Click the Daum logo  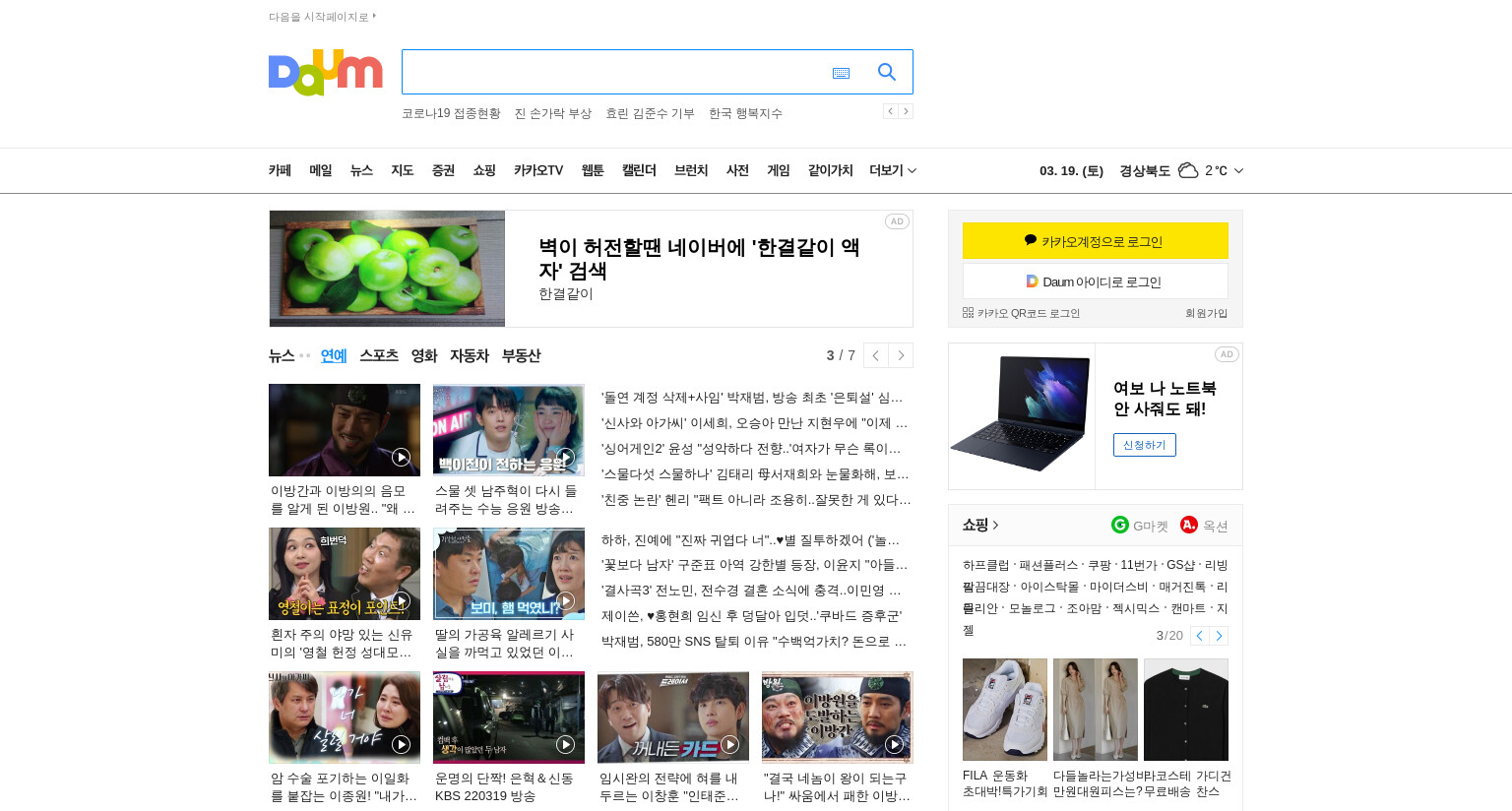(x=325, y=72)
